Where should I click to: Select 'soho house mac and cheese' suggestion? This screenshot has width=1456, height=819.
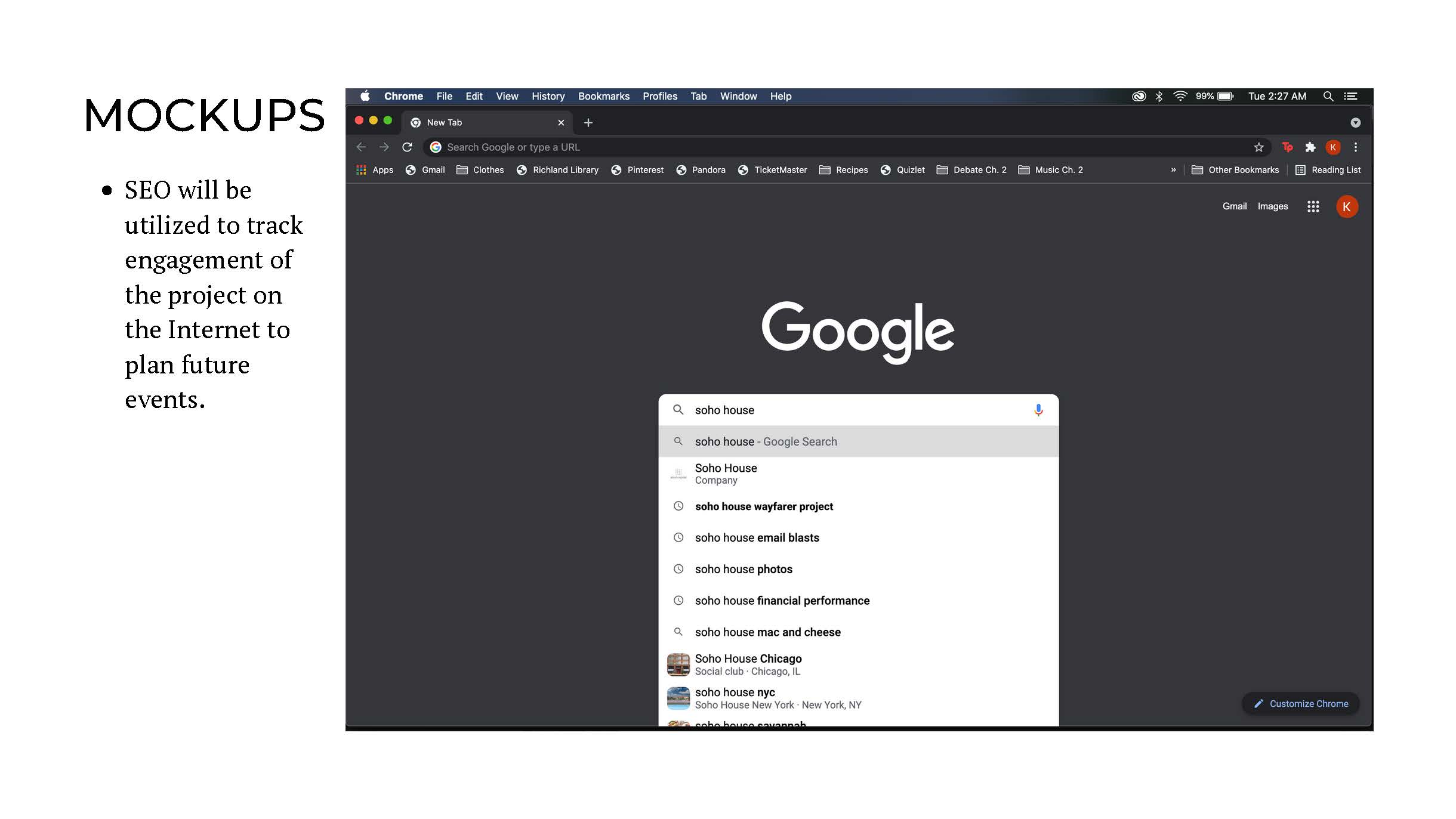(x=858, y=632)
